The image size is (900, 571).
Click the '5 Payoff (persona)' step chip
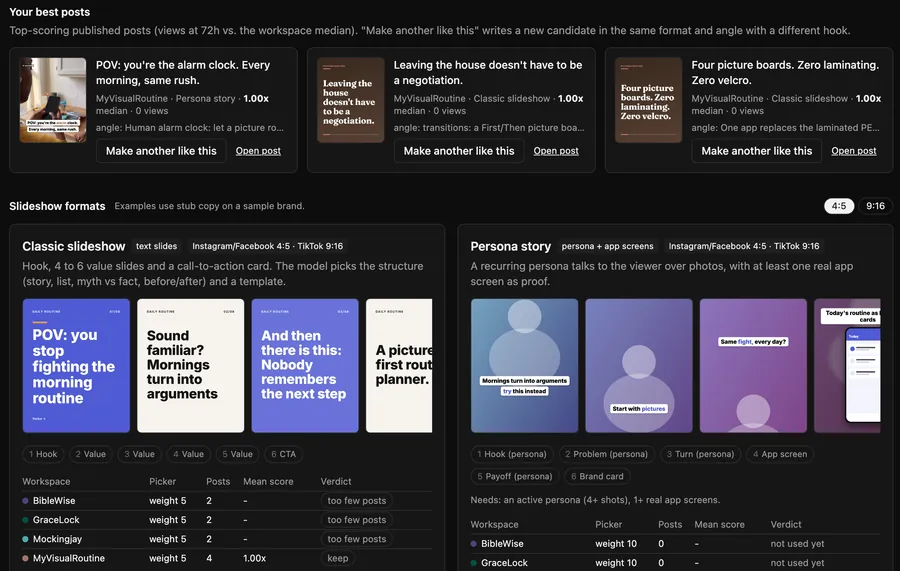pyautogui.click(x=515, y=476)
